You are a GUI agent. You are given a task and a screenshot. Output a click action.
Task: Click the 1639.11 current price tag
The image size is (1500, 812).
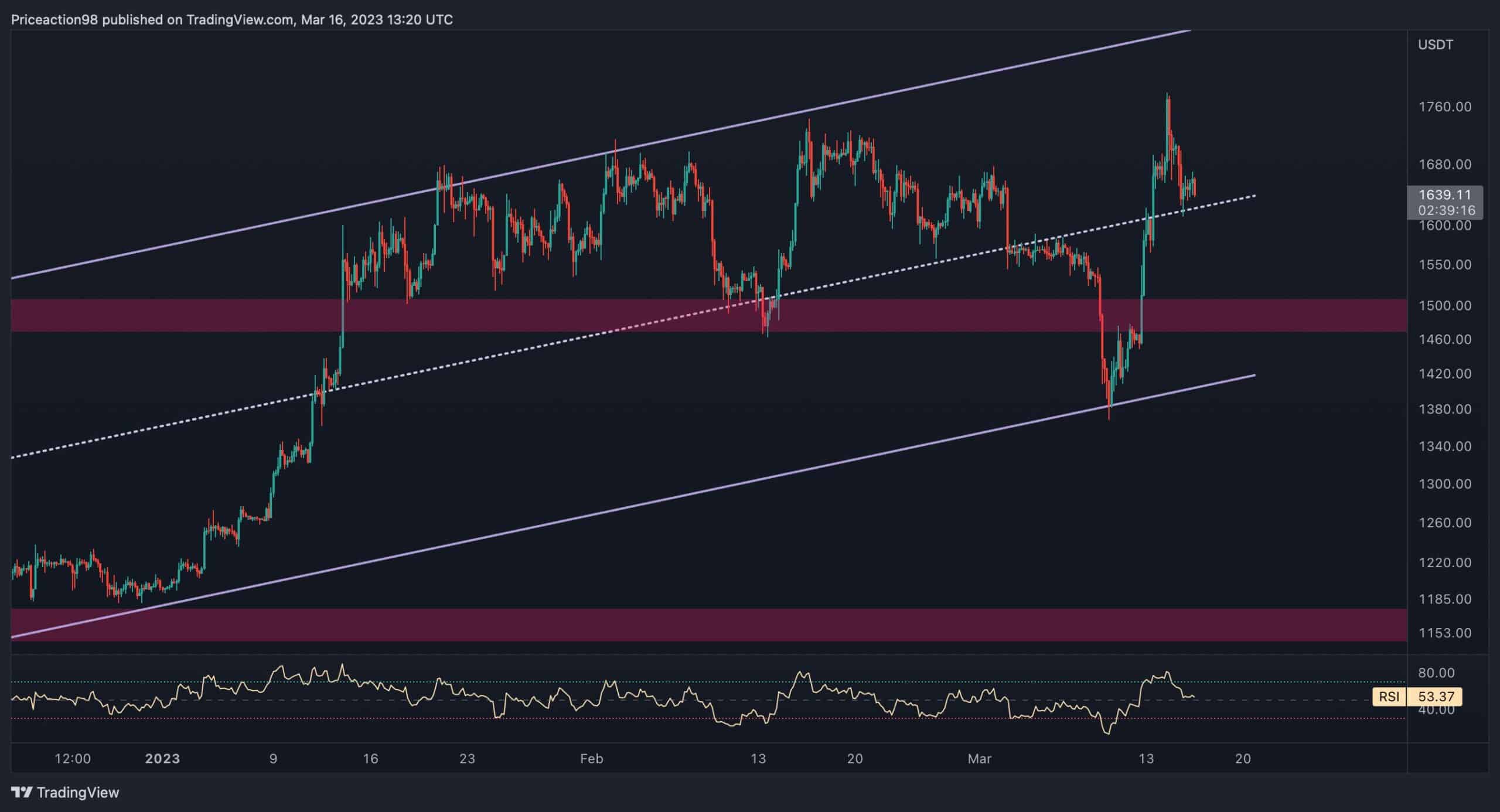tap(1444, 195)
